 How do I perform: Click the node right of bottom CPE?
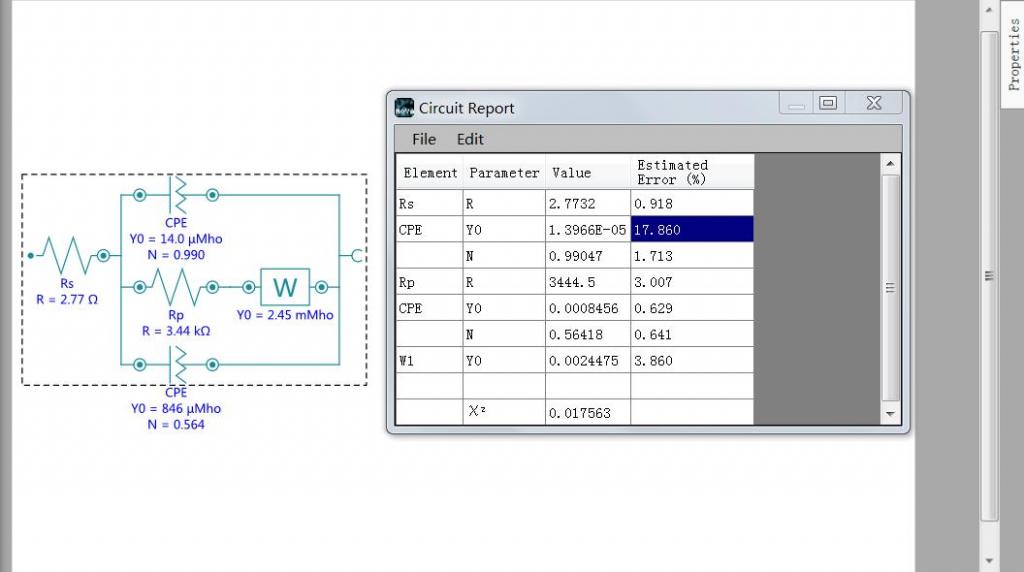tap(212, 364)
